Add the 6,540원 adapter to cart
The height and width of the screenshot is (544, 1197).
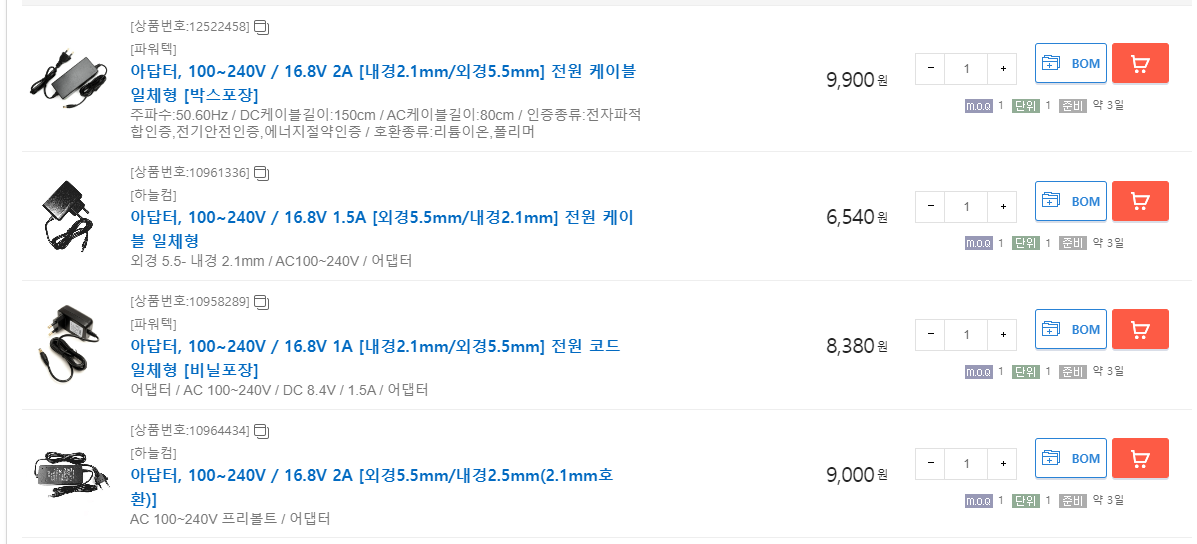[1139, 201]
